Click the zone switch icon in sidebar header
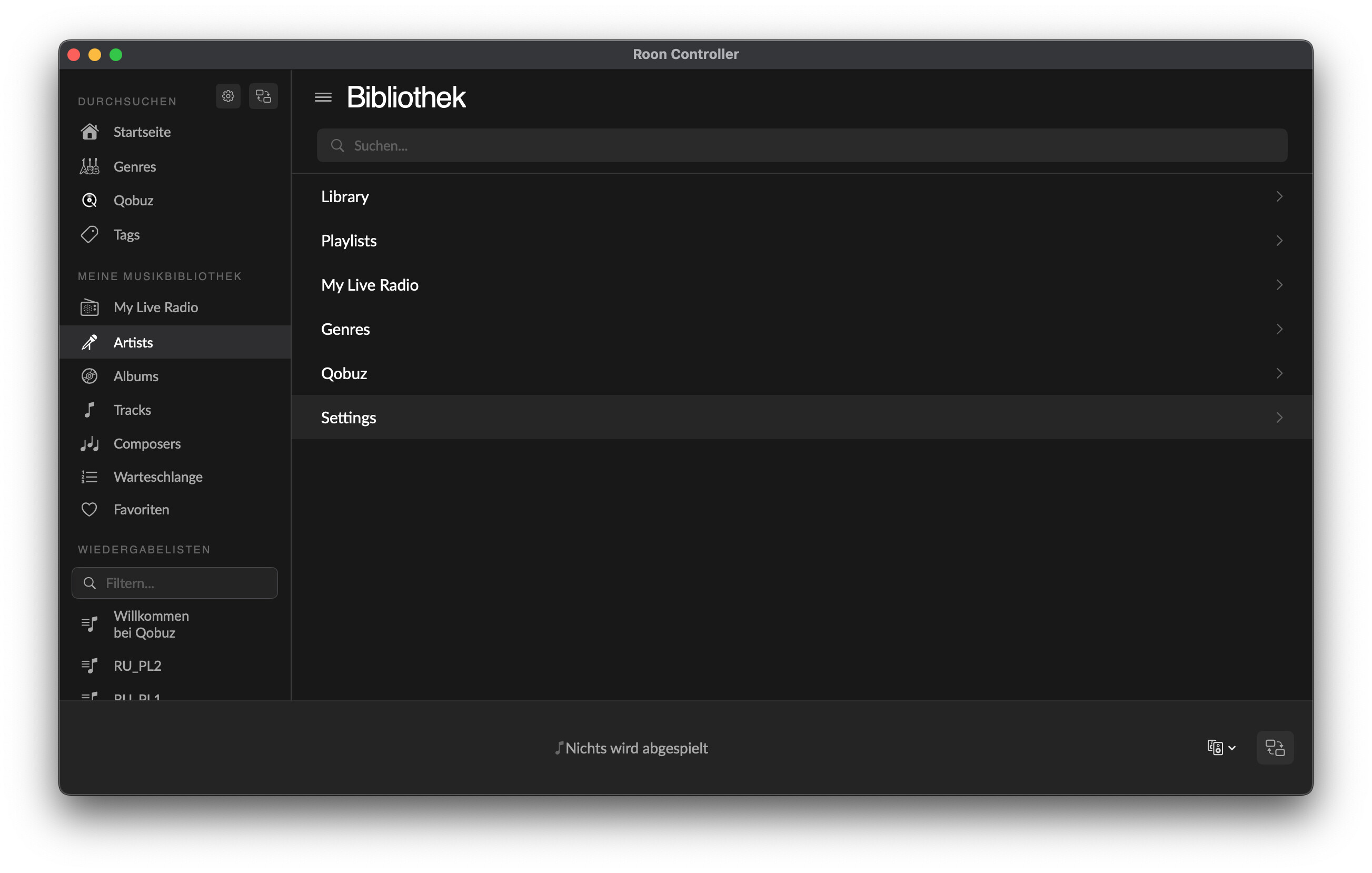Image resolution: width=1372 pixels, height=873 pixels. tap(263, 96)
